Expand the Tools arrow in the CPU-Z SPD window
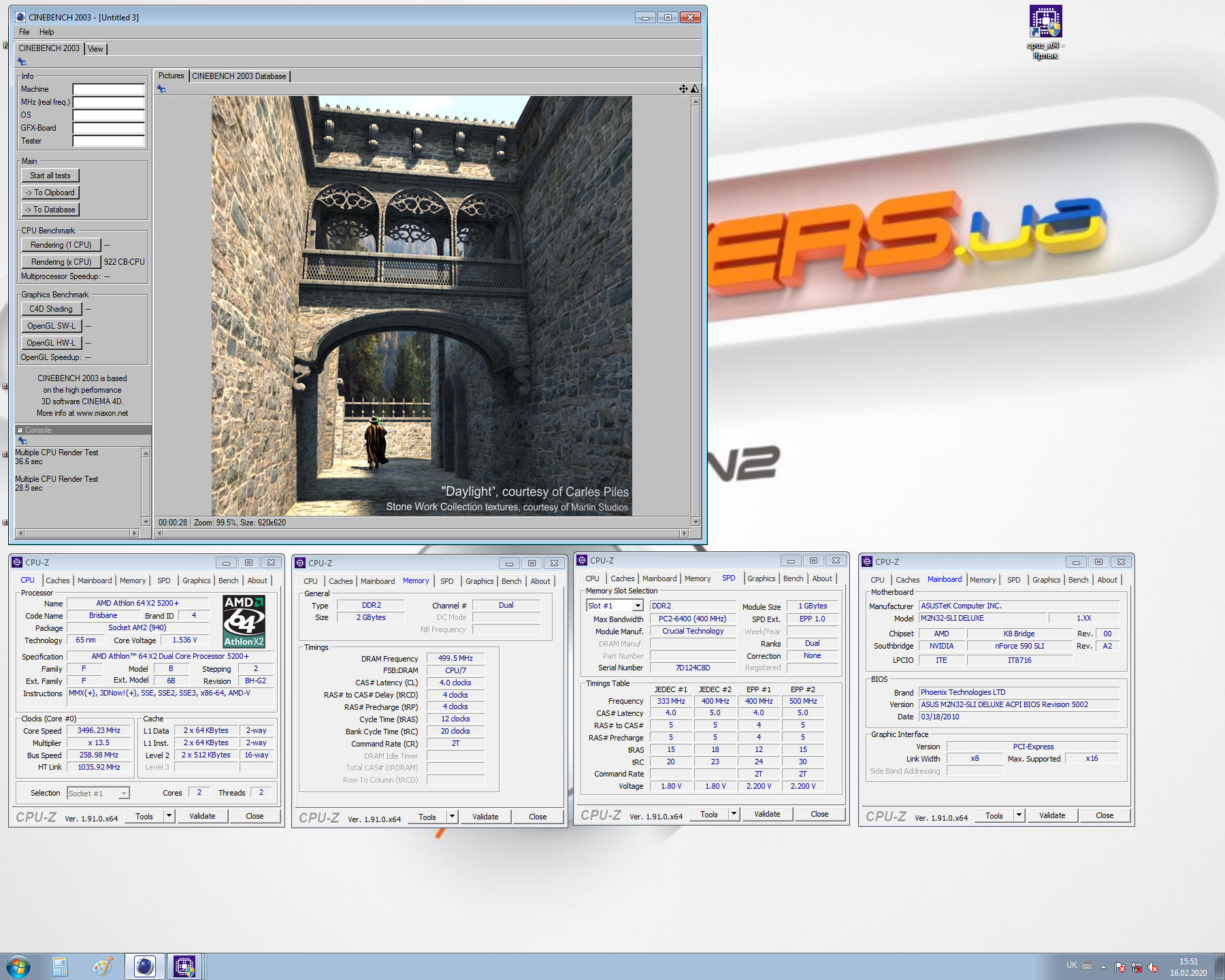The width and height of the screenshot is (1225, 980). [x=734, y=814]
